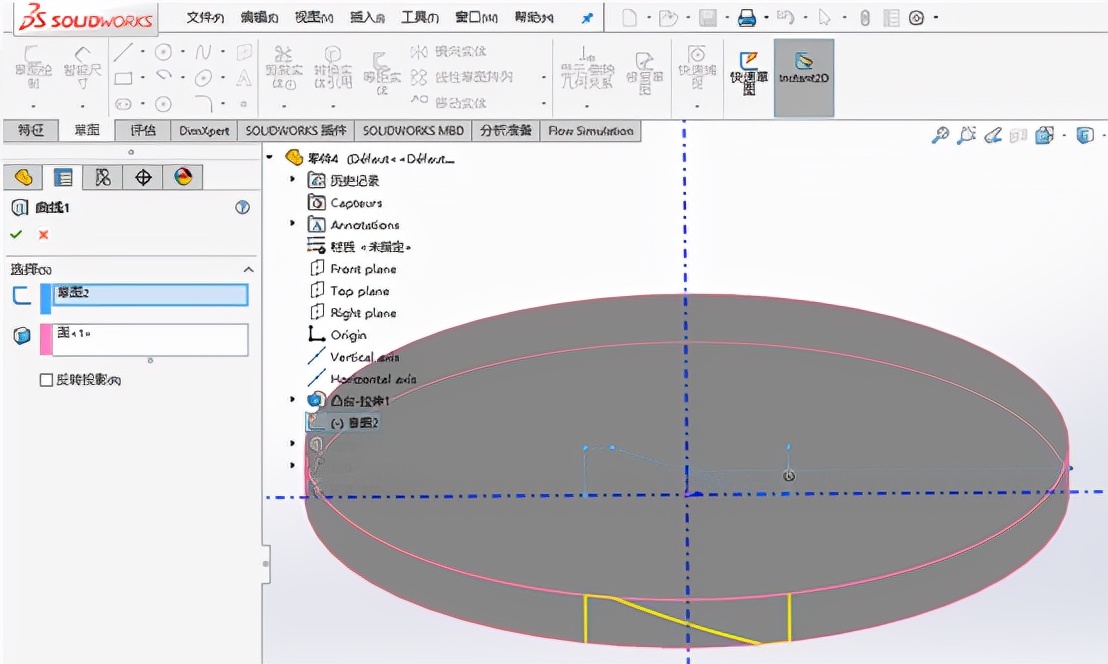Select the Text sketch tool
The width and height of the screenshot is (1108, 664).
tap(244, 78)
